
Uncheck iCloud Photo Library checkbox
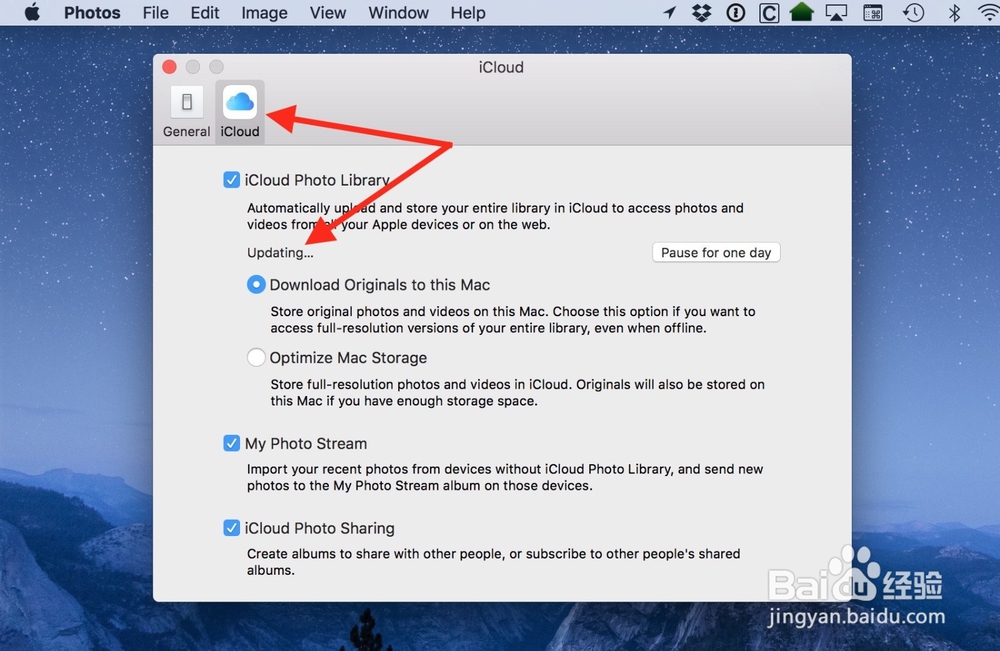coord(232,180)
